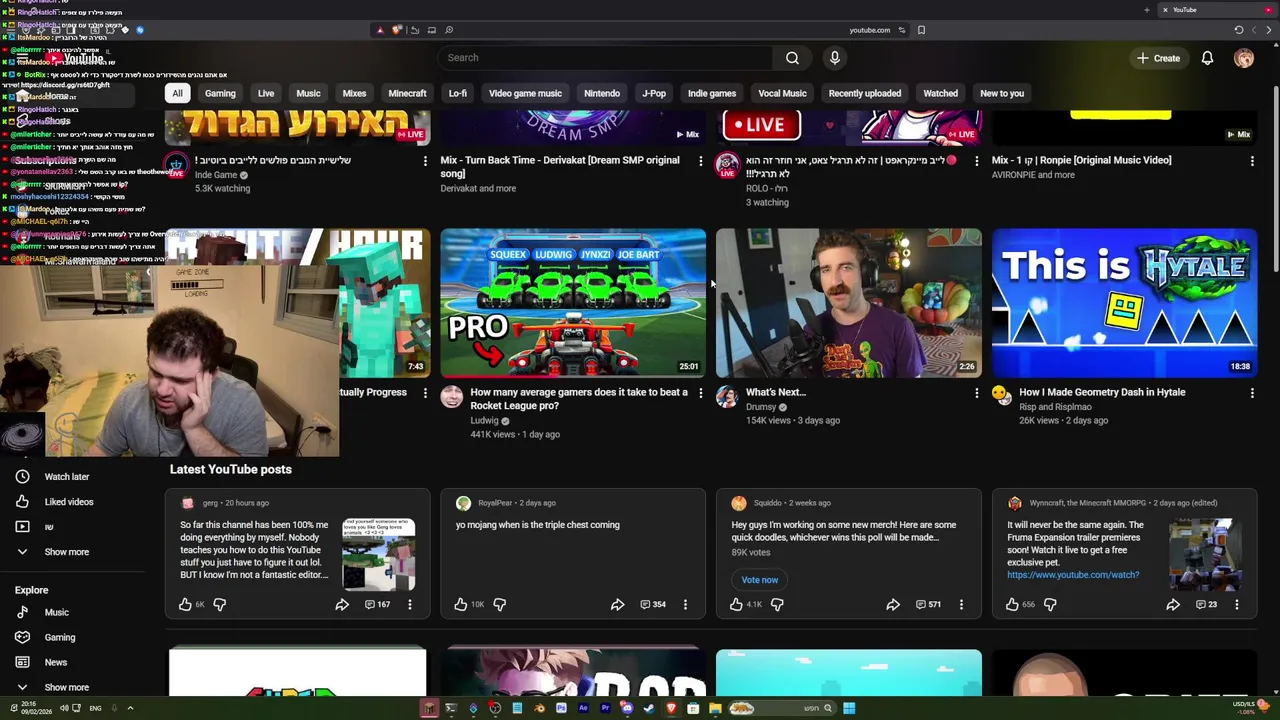Dislike the gerg community post
This screenshot has width=1280, height=720.
click(219, 604)
